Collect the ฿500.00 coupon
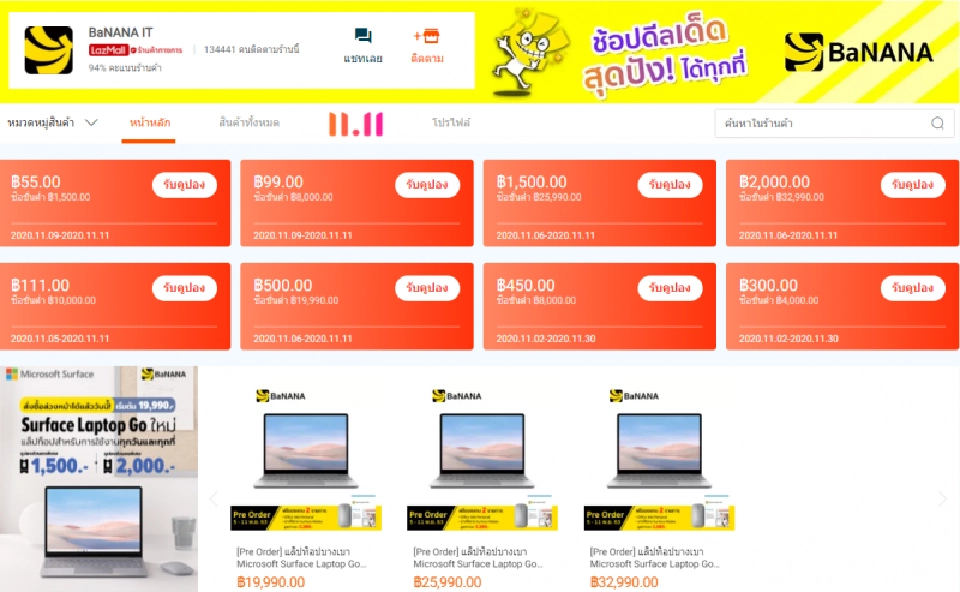Screen dimensions: 960x592 (x=427, y=288)
